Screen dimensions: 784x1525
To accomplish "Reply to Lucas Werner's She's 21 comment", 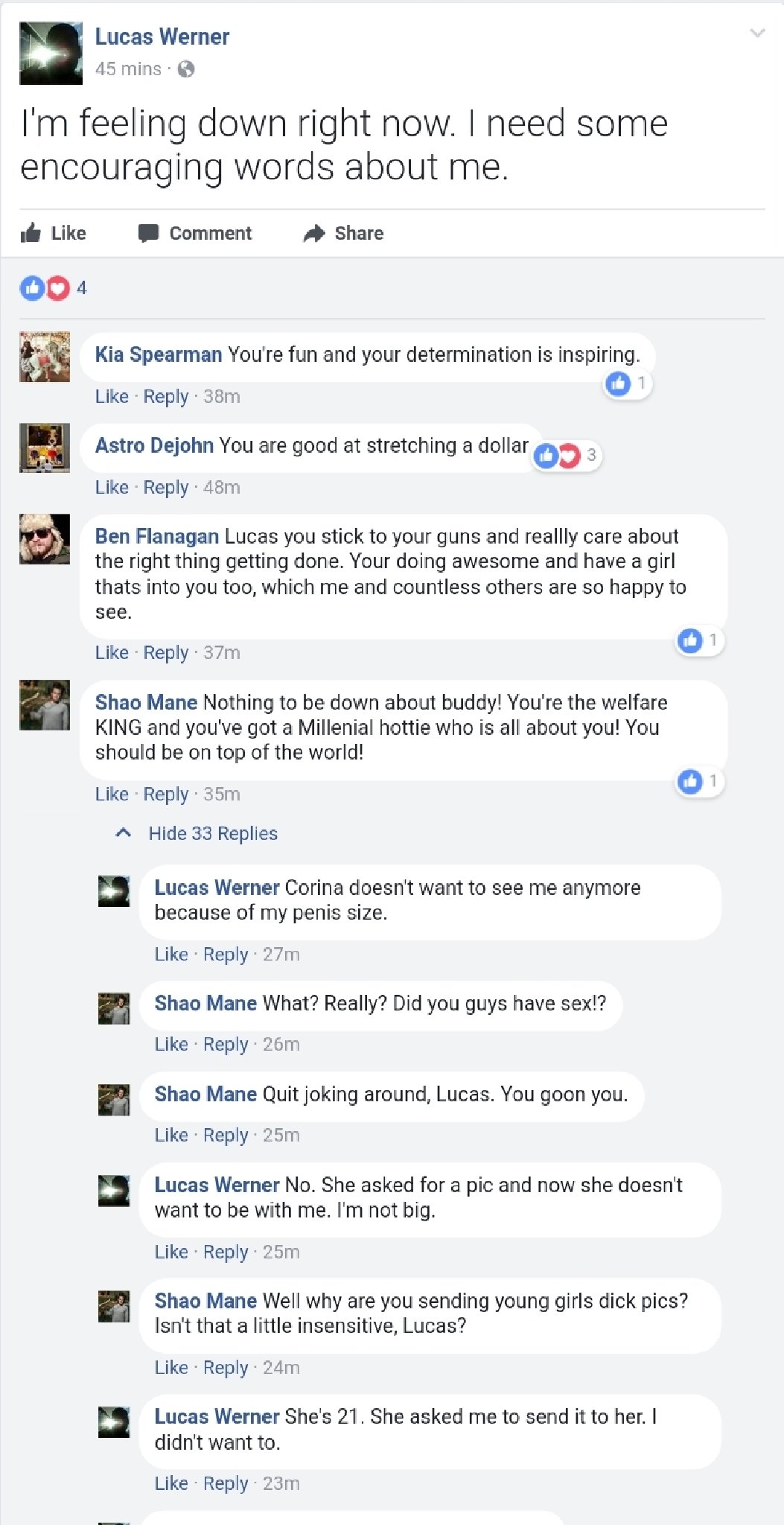I will (x=226, y=1483).
